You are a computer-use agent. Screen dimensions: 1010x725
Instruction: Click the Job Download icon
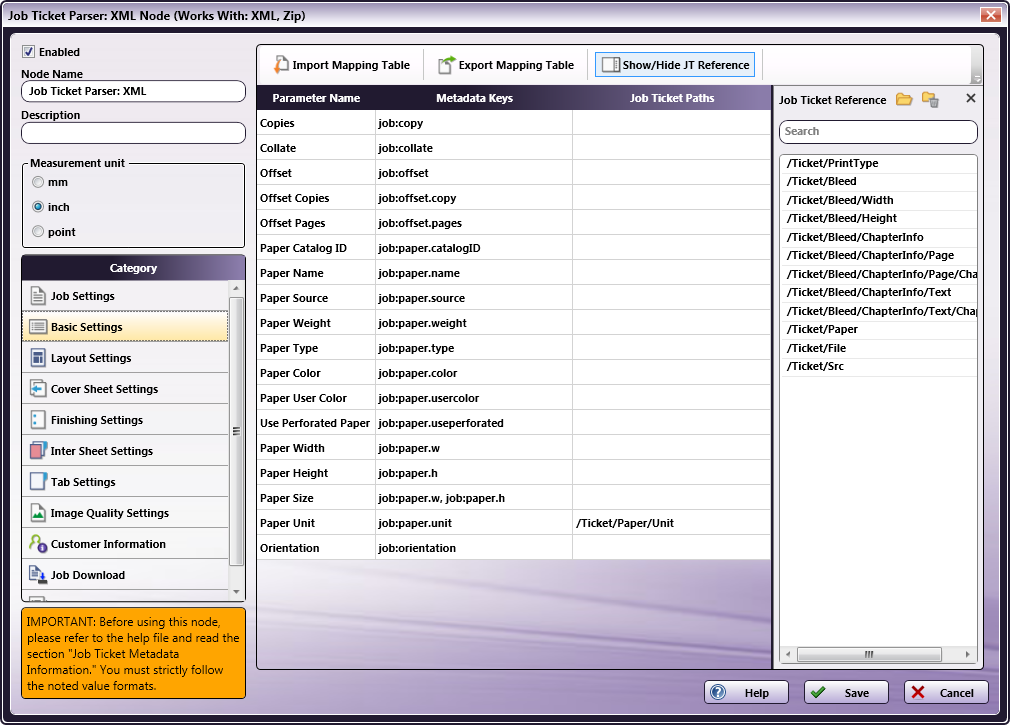point(38,575)
